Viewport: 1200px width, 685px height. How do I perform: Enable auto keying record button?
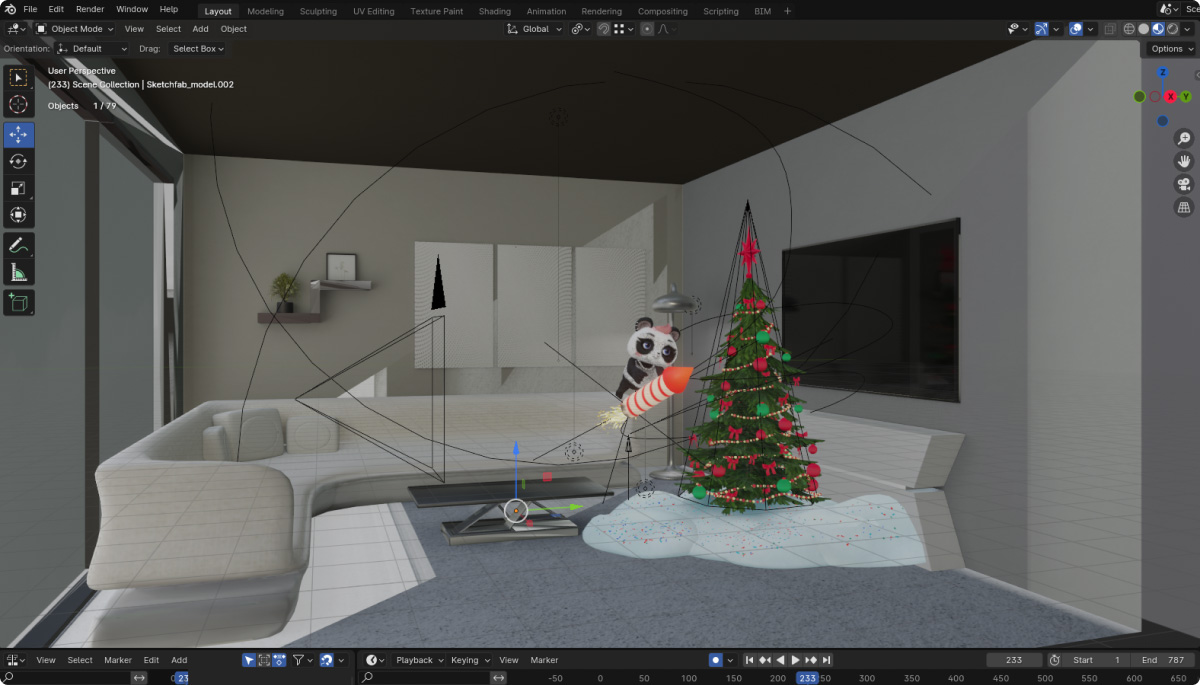[x=715, y=660]
